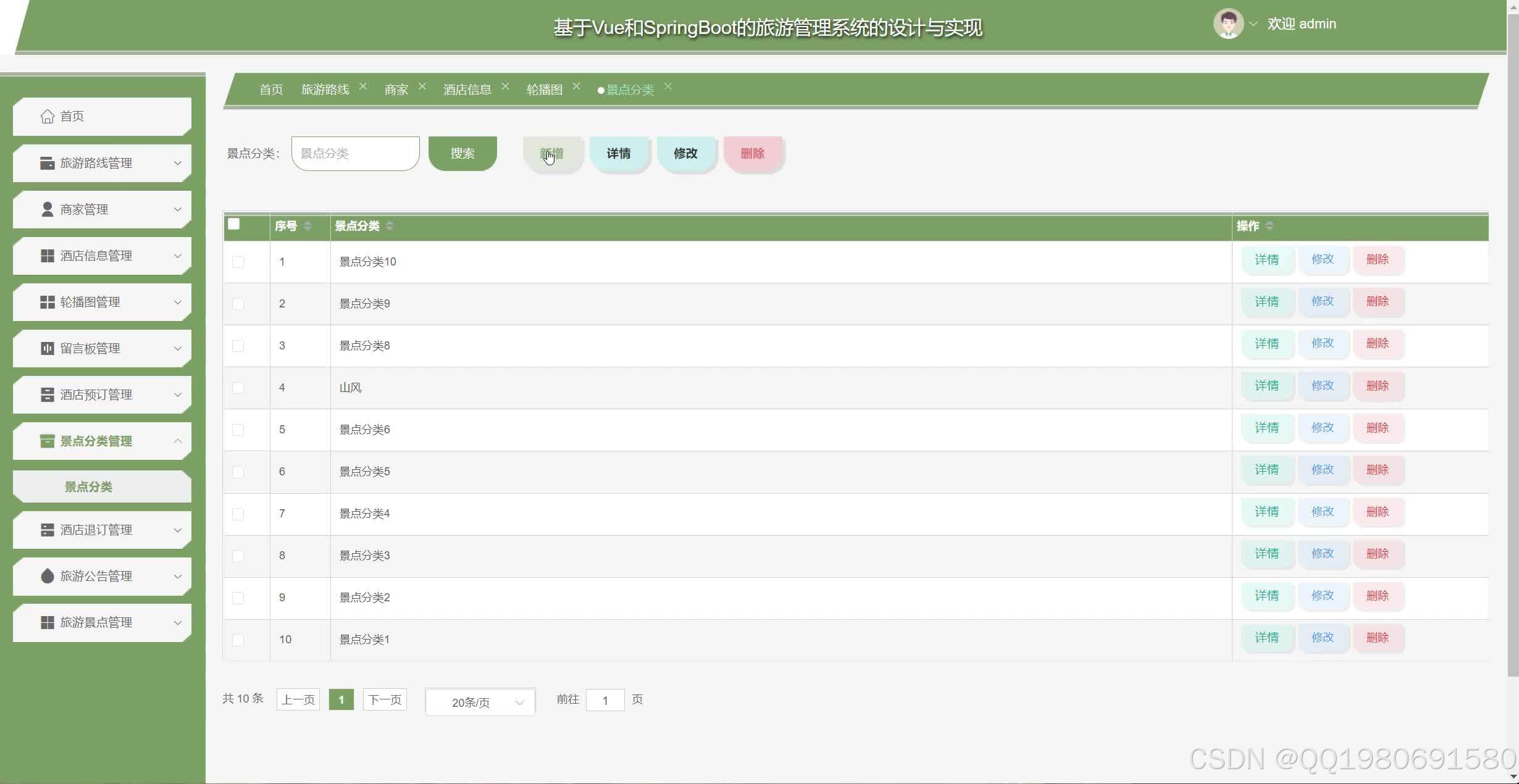The height and width of the screenshot is (784, 1519).
Task: Check the row for 景点分类10
Action: coord(238,262)
